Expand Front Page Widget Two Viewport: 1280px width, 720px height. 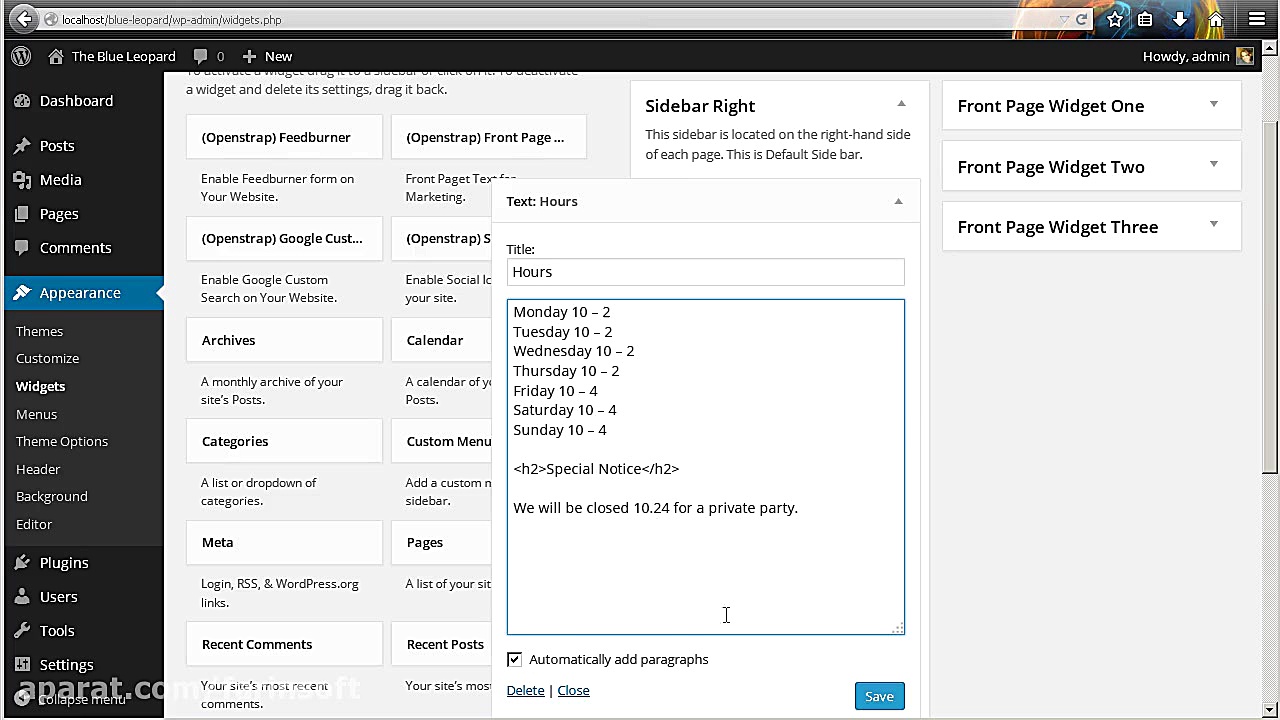1213,165
